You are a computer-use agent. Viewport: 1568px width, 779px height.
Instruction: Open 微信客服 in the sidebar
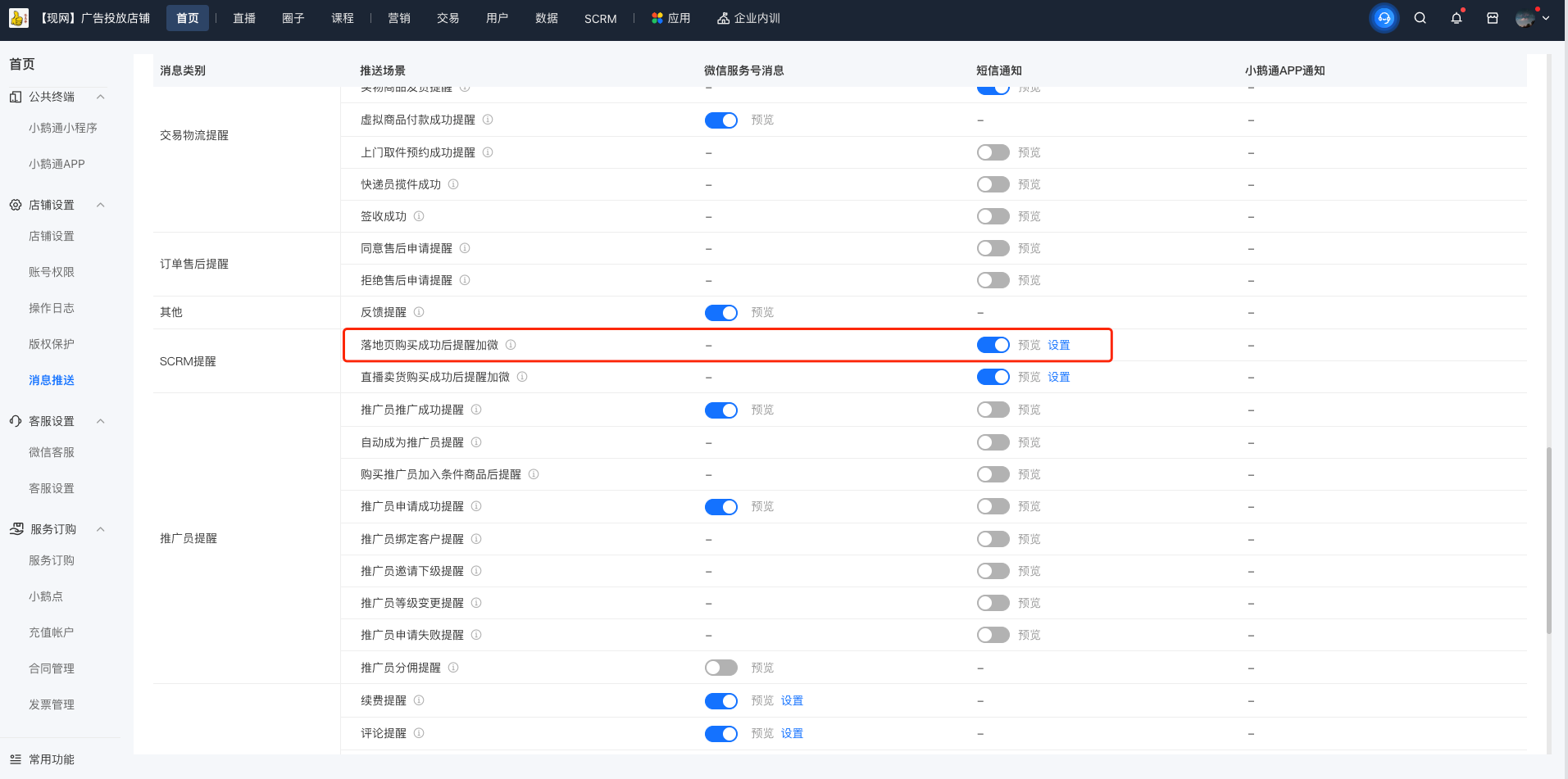tap(52, 452)
